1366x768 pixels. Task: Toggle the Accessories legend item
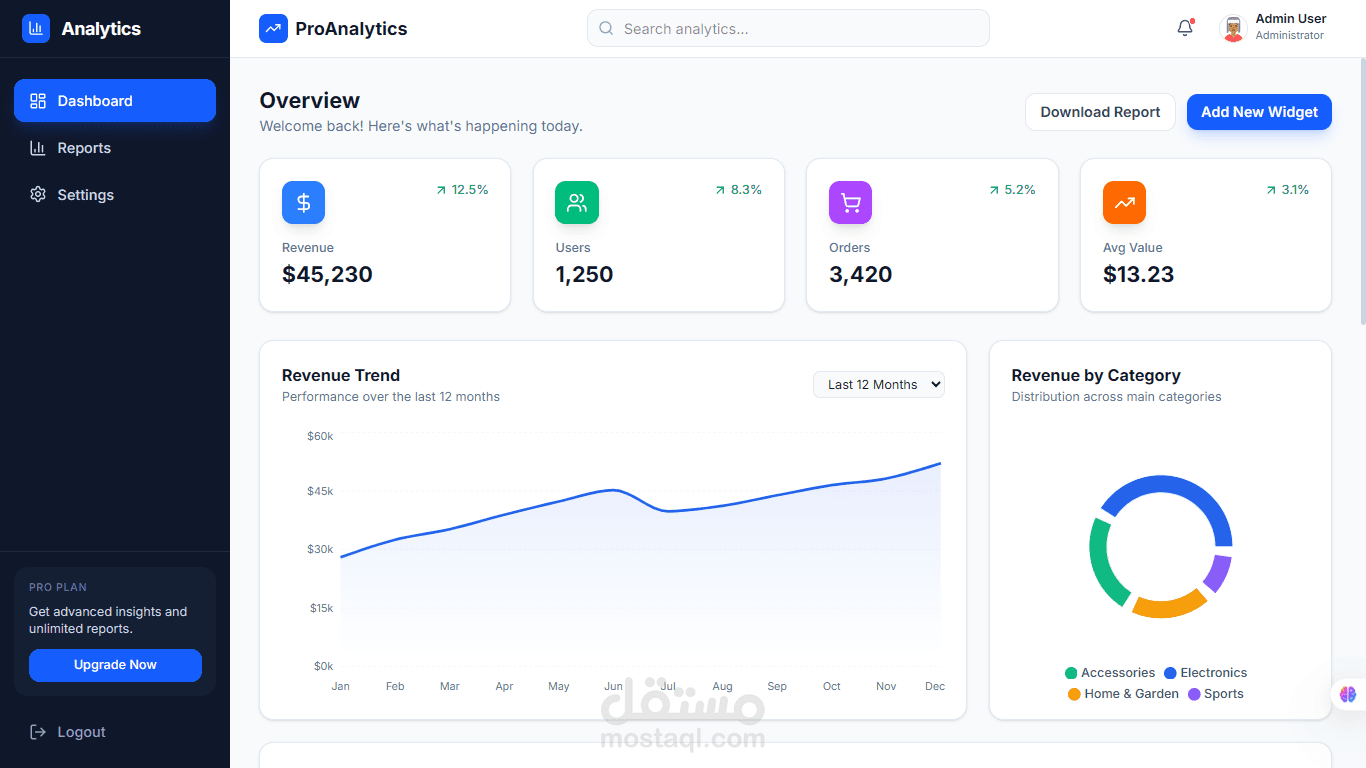1110,672
